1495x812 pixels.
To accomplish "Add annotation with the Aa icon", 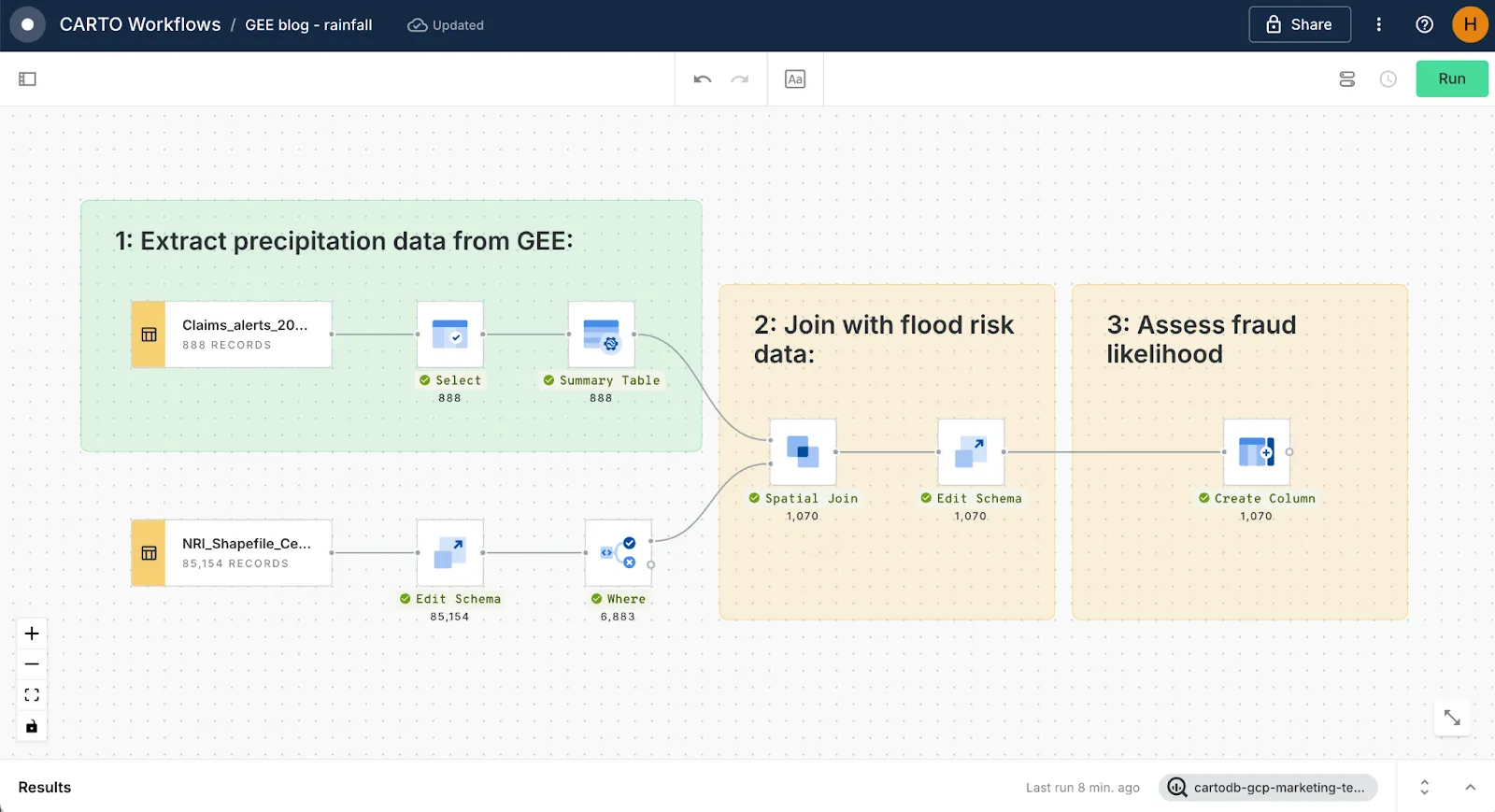I will [x=795, y=79].
